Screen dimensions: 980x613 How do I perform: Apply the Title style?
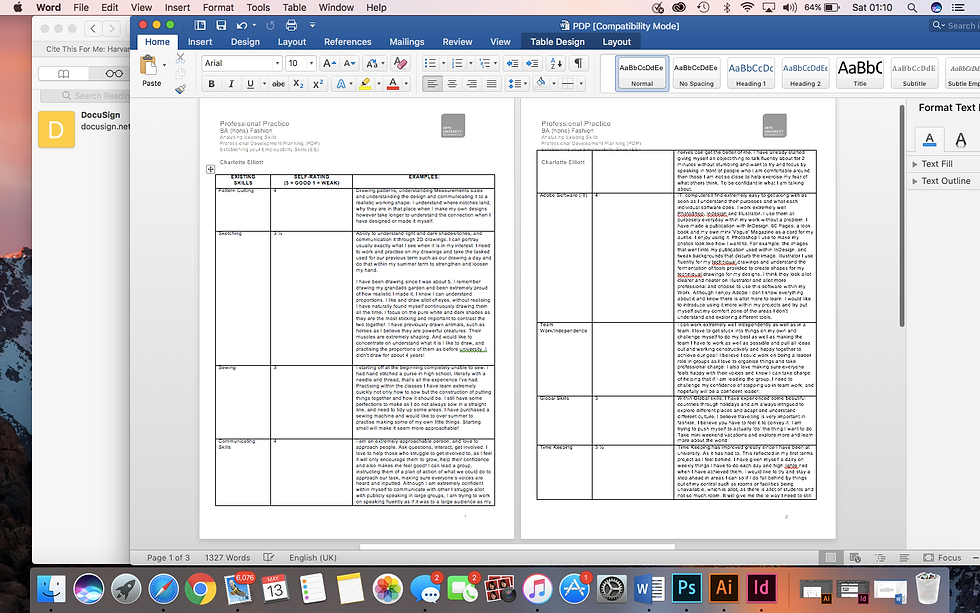[x=860, y=73]
